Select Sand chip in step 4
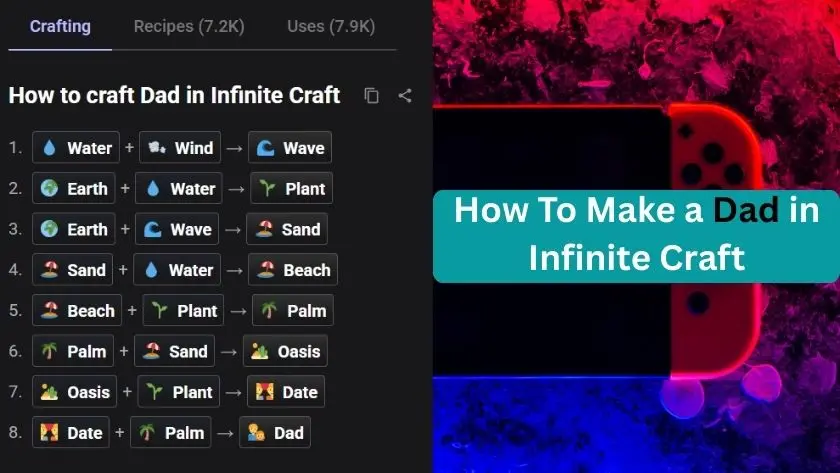Viewport: 840px width, 473px height. click(73, 269)
